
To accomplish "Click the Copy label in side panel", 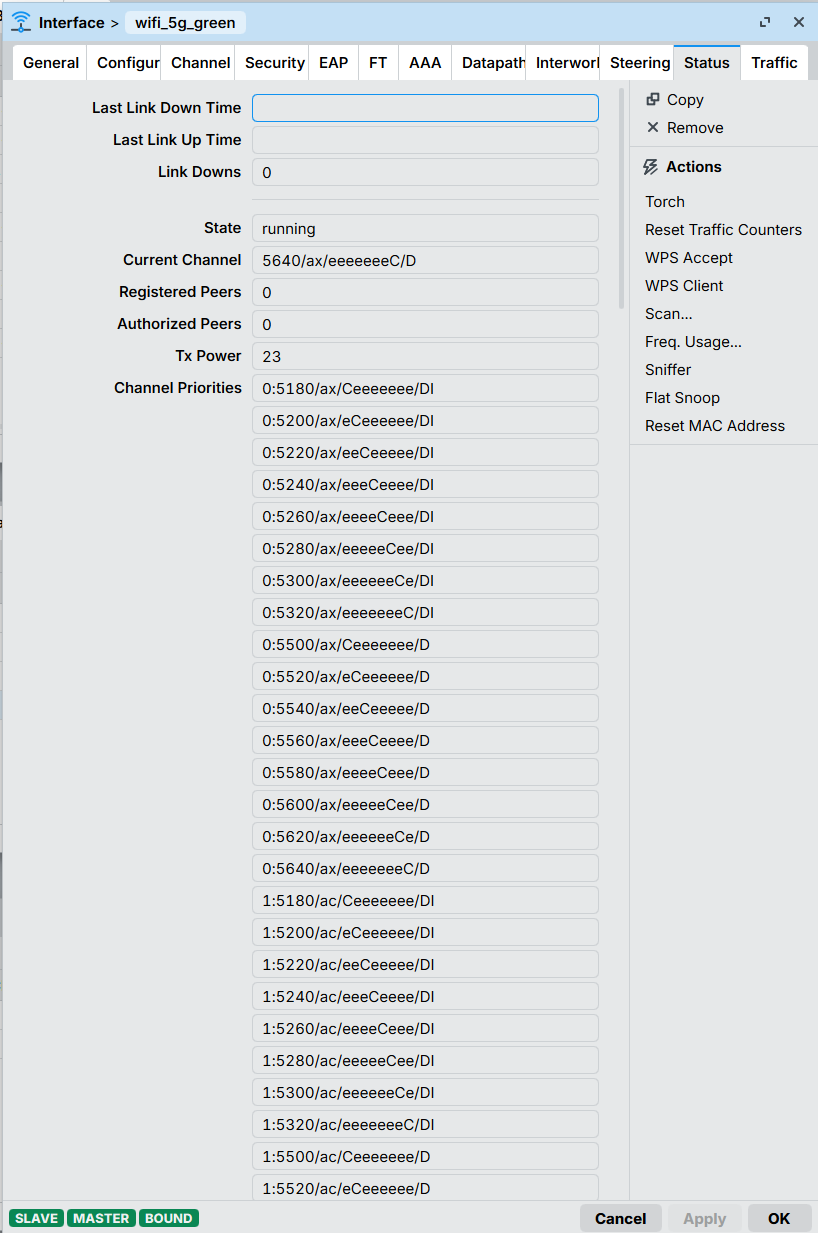I will tap(685, 99).
